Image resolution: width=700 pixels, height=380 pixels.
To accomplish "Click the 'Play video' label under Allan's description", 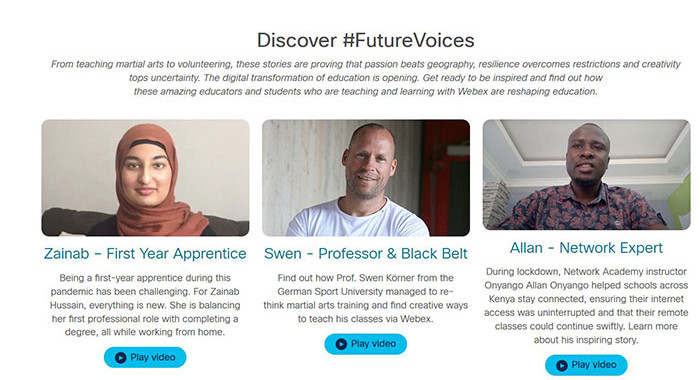I will pos(594,365).
